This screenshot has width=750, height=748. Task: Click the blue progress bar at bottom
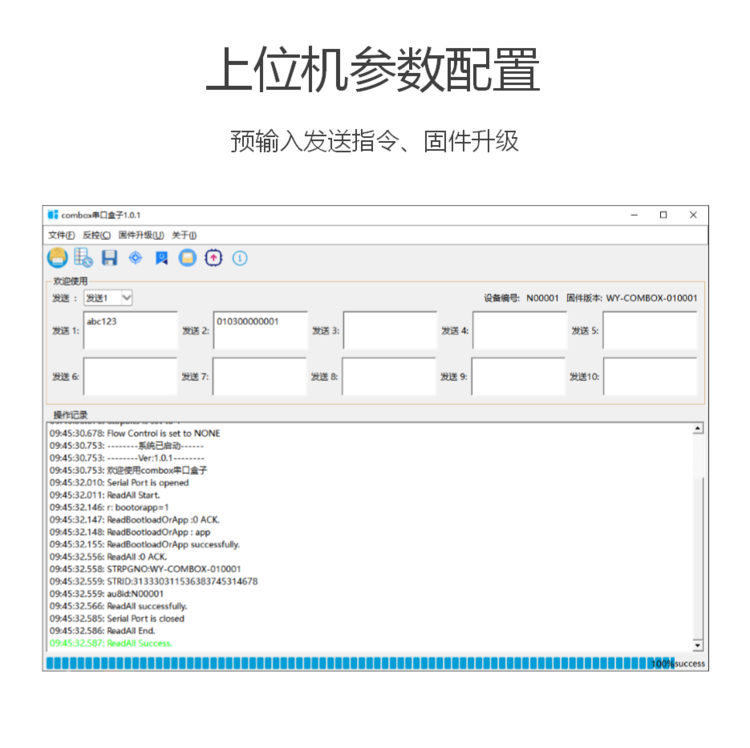click(x=350, y=663)
